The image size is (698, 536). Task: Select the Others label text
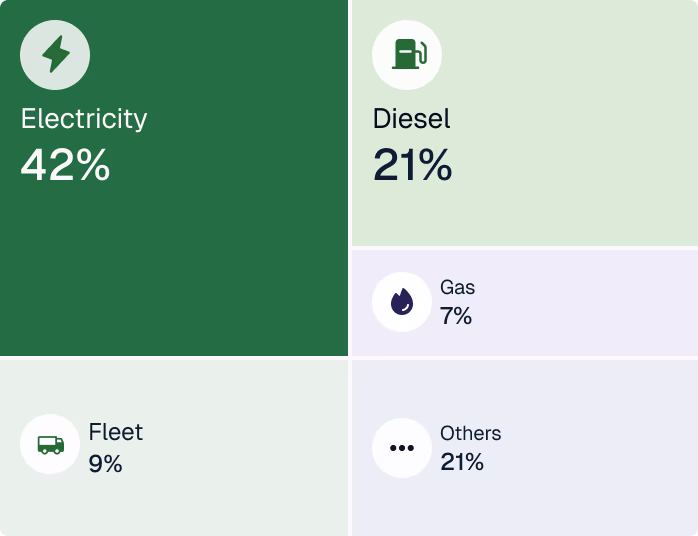(471, 433)
